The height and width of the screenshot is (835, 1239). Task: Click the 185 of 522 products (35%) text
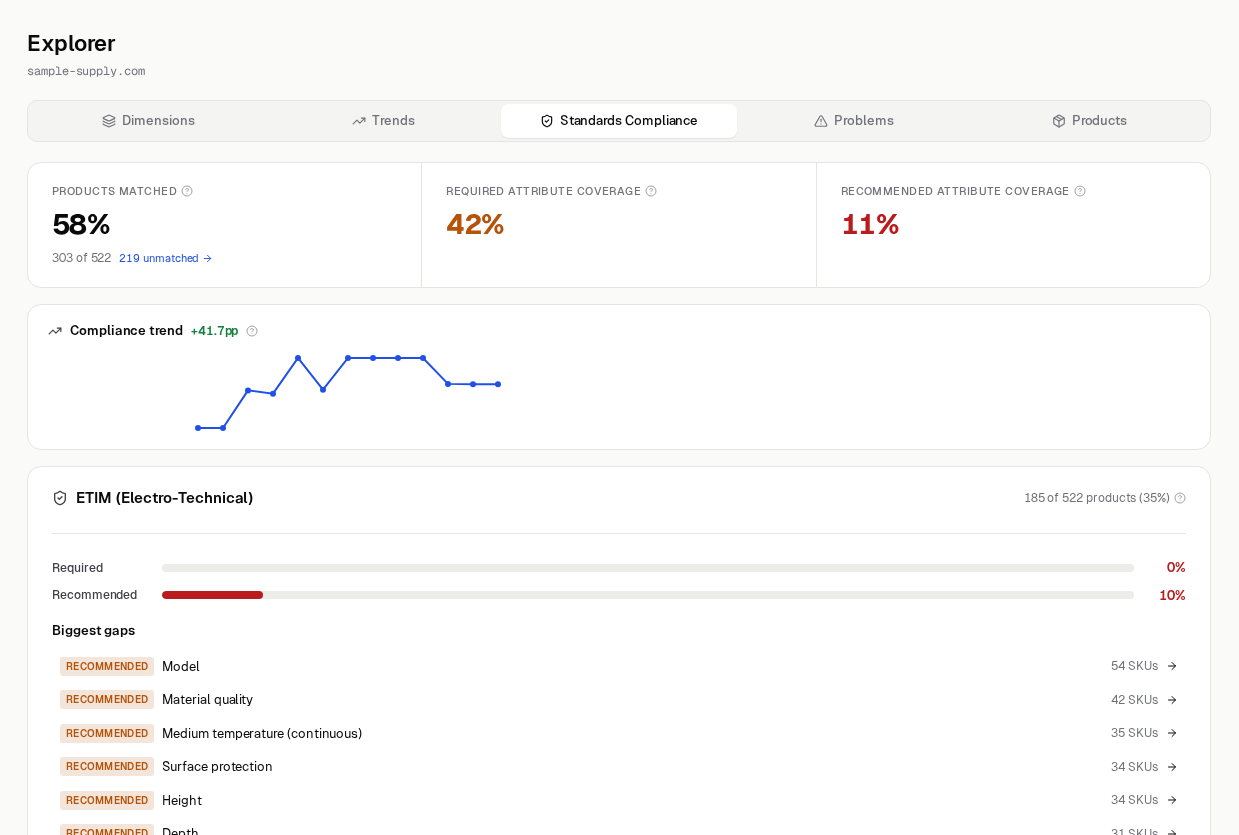coord(1097,498)
